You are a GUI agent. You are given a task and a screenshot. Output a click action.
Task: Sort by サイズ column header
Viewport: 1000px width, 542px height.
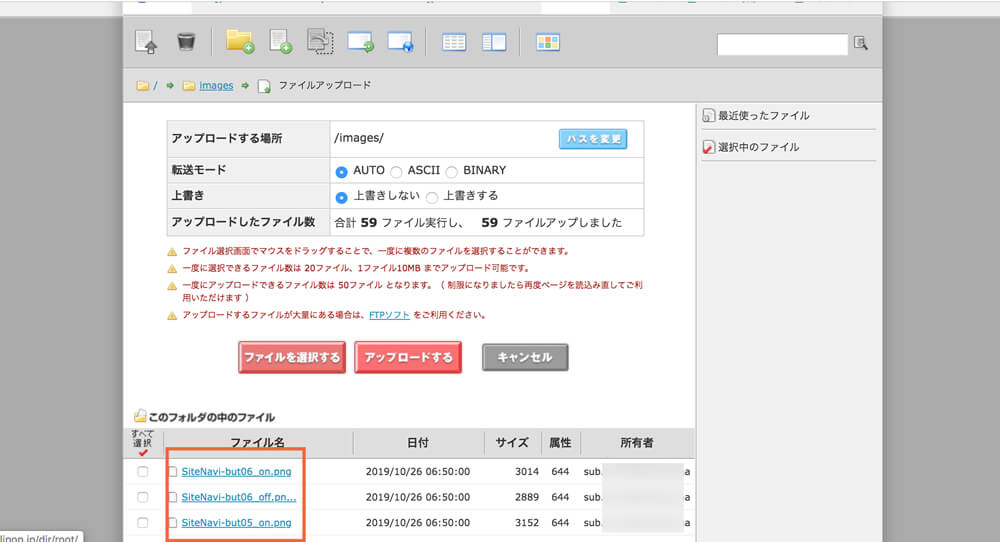click(512, 443)
